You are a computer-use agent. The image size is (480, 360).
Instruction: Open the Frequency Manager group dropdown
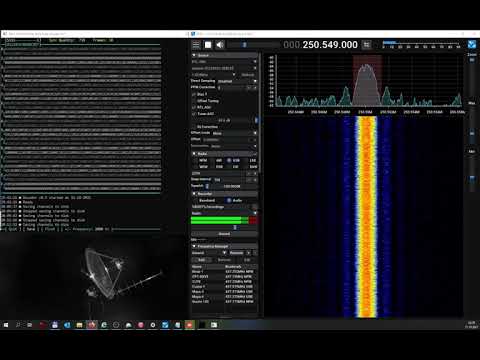point(209,253)
